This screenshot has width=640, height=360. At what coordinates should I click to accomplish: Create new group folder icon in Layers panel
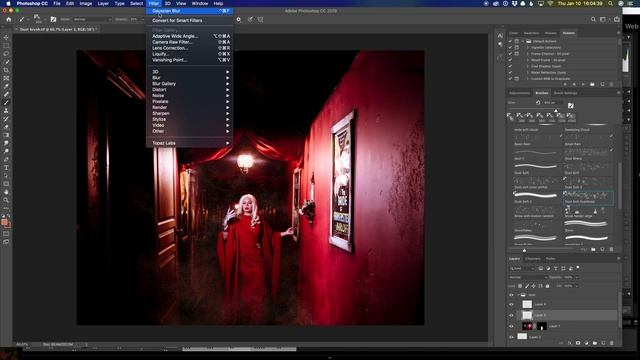(x=595, y=343)
